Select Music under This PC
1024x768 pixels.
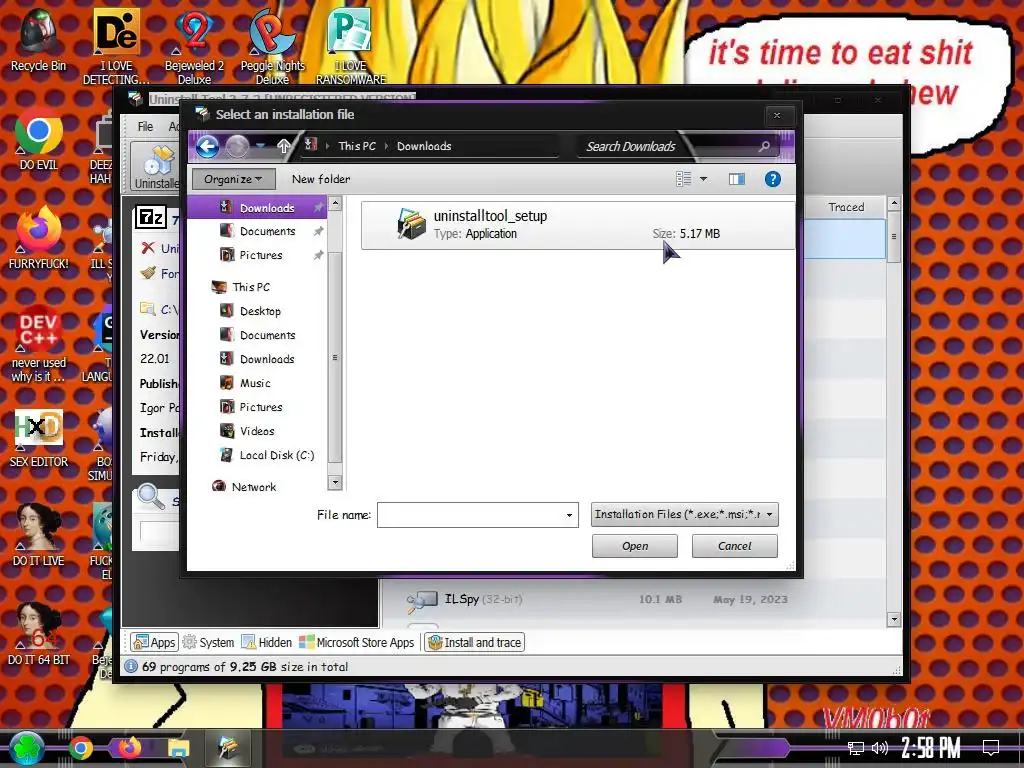[255, 383]
